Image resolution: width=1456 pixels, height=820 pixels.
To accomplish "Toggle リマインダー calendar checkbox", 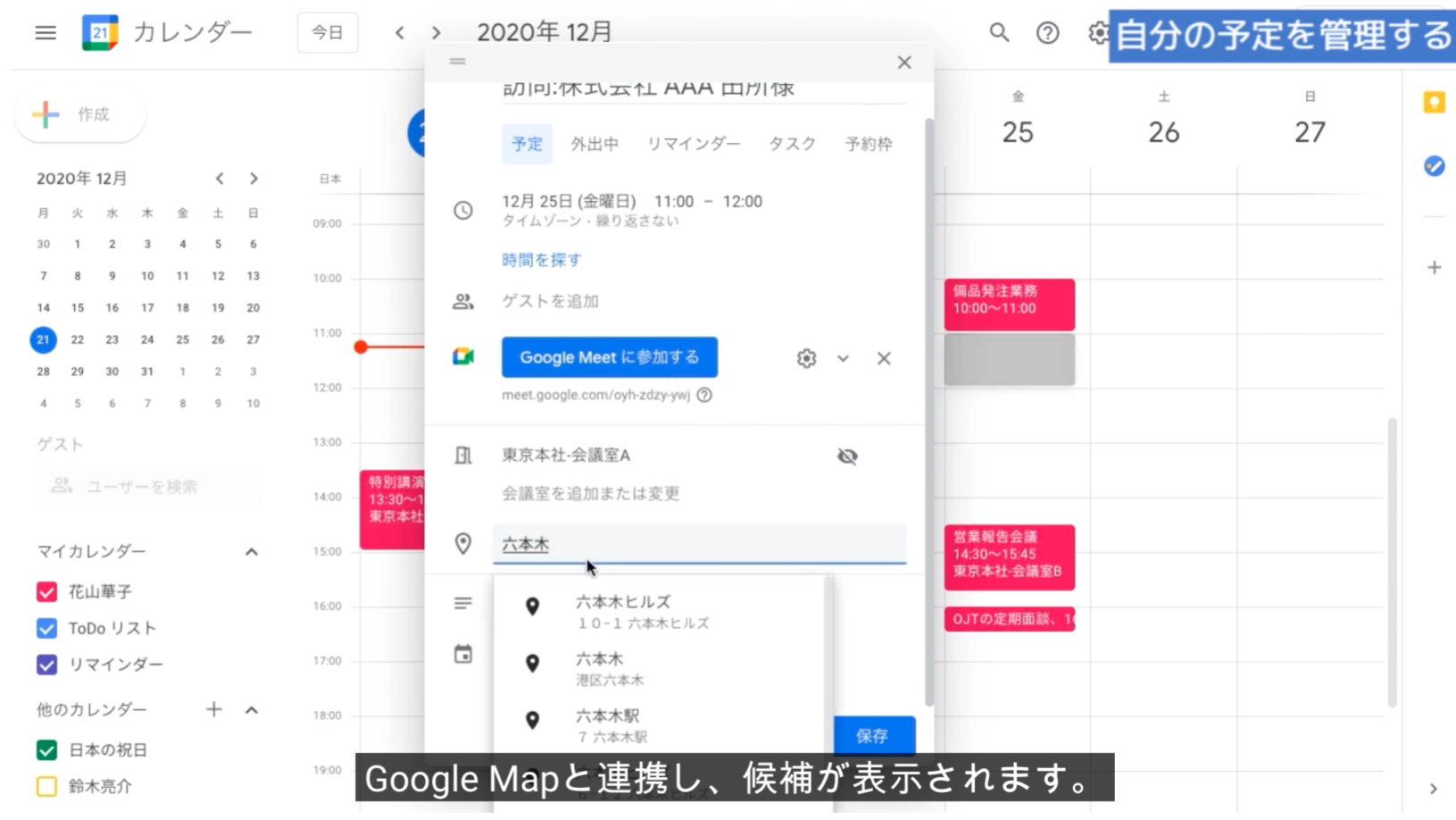I will [x=46, y=665].
